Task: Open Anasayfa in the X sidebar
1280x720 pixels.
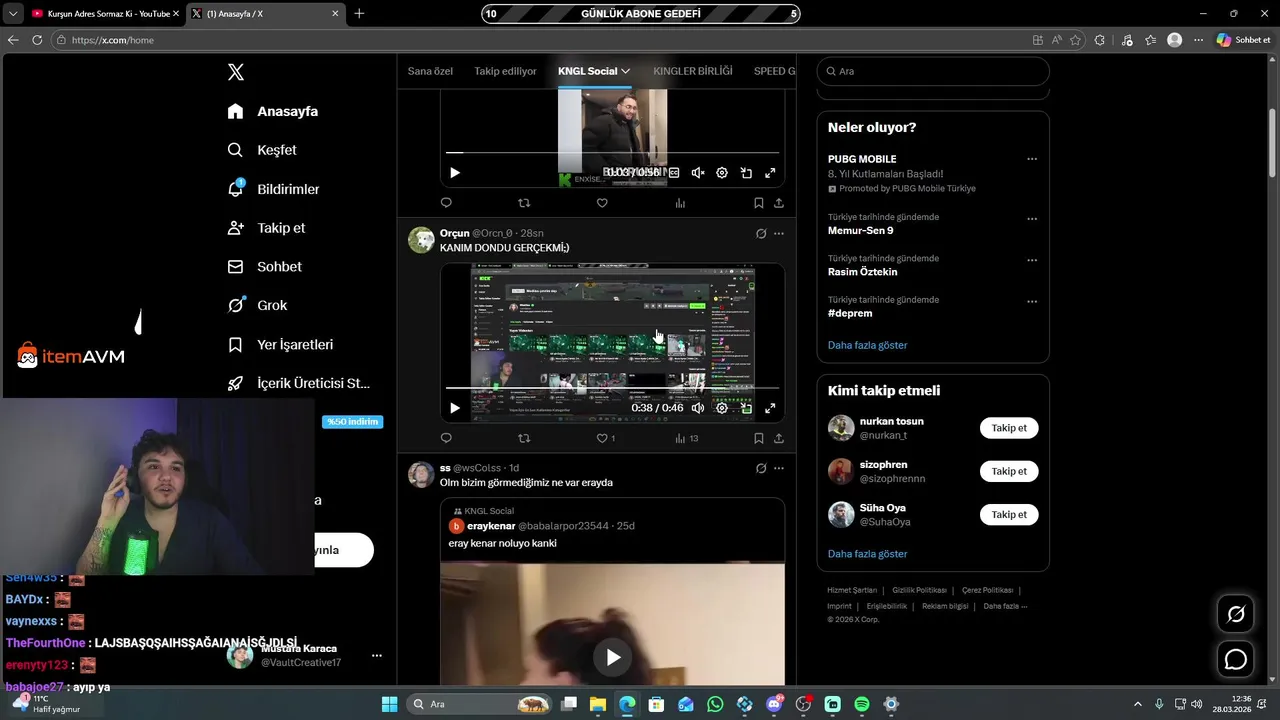Action: (x=273, y=111)
